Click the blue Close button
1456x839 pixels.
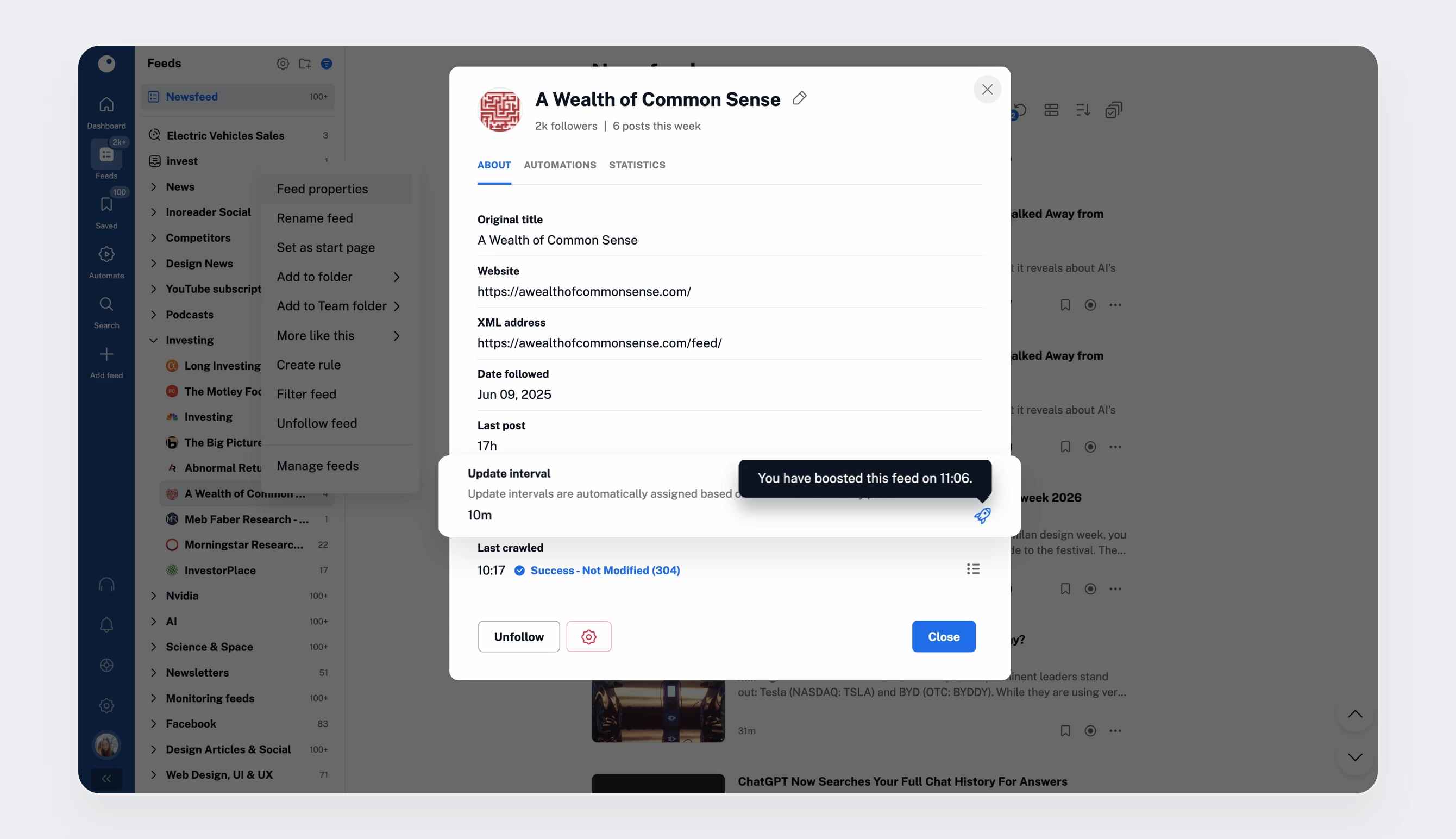tap(943, 636)
